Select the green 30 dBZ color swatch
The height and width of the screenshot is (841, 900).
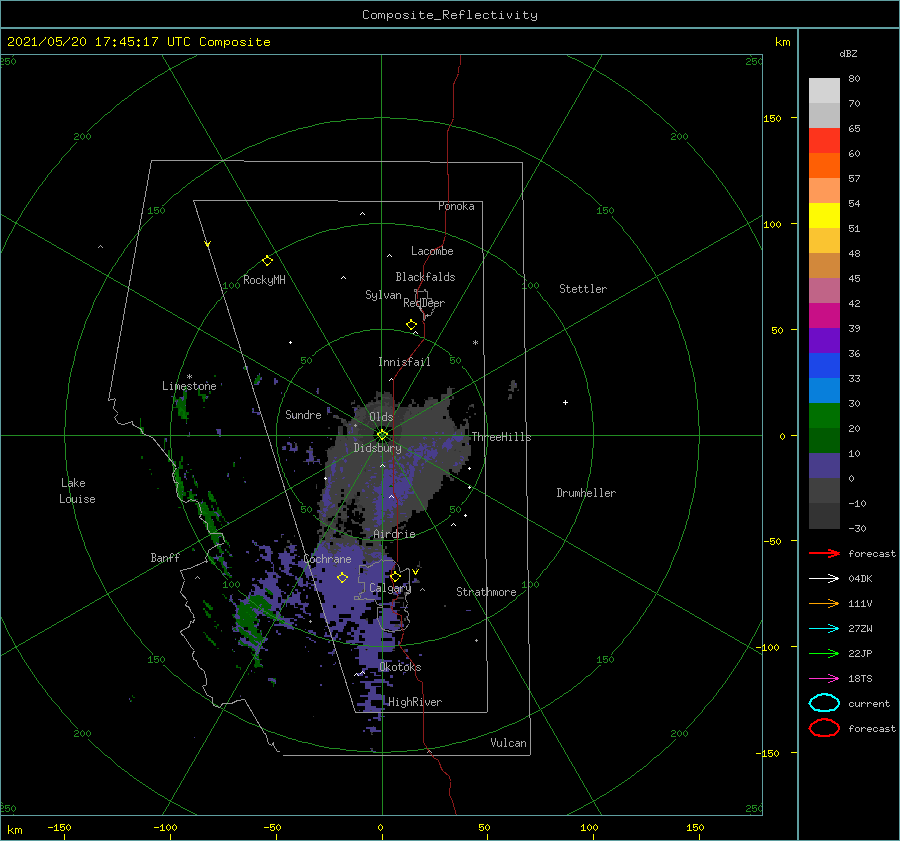(x=824, y=415)
